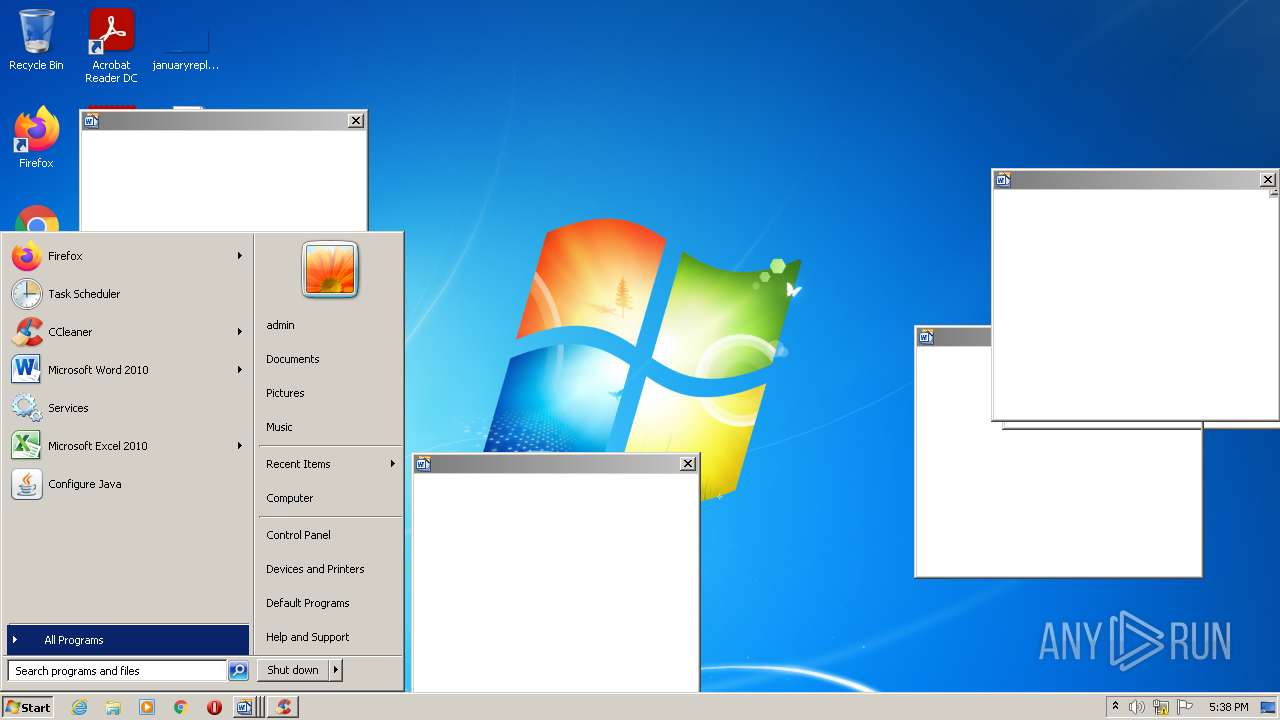Open the volume speaker tray icon
This screenshot has height=720, width=1280.
[x=1137, y=707]
